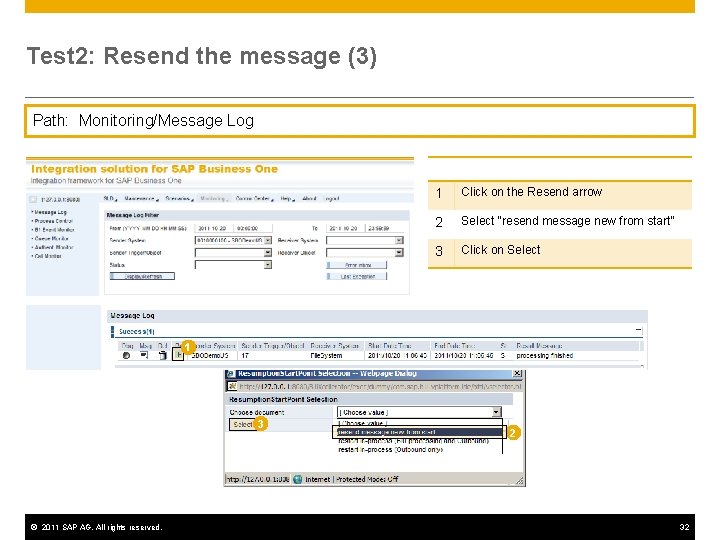Click the Result Message column header

[539, 345]
